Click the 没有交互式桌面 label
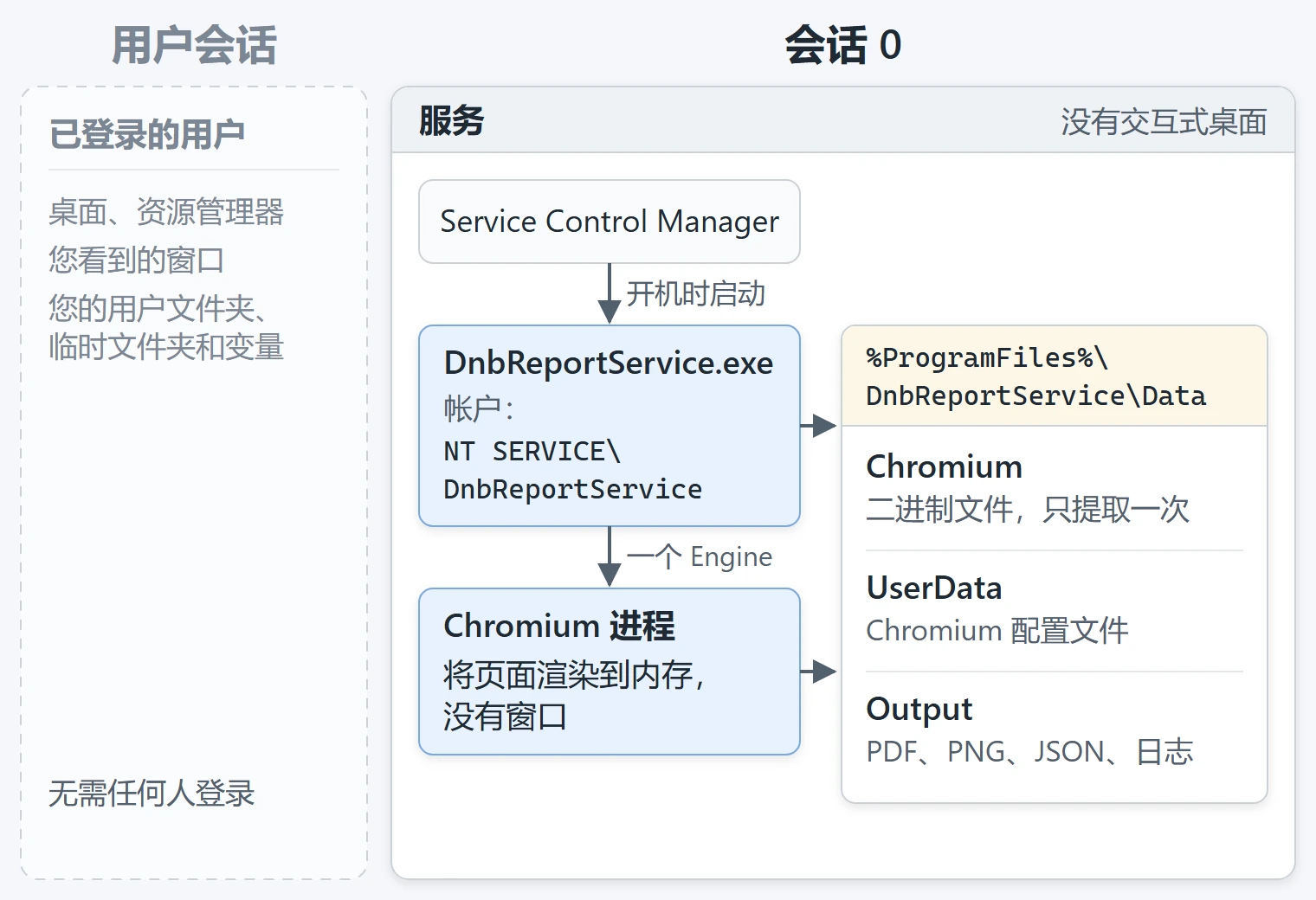Image resolution: width=1316 pixels, height=900 pixels. click(1164, 122)
